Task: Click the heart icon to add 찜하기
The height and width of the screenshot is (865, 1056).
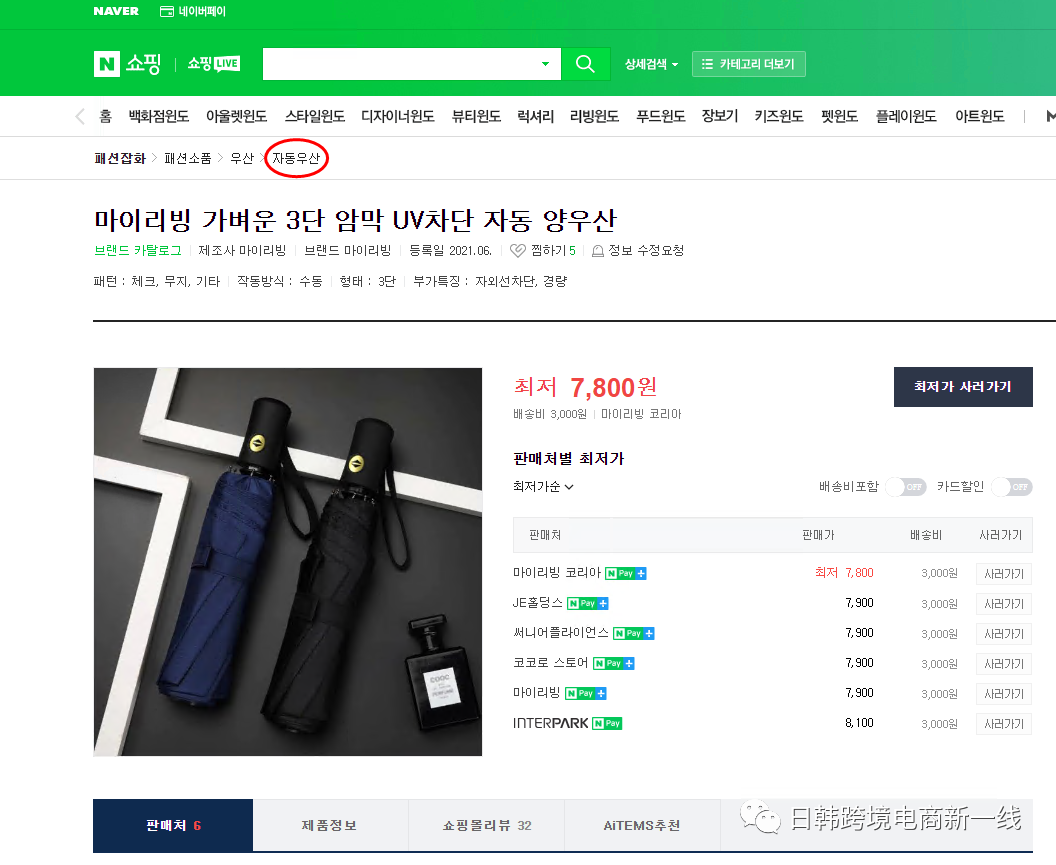Action: coord(516,251)
